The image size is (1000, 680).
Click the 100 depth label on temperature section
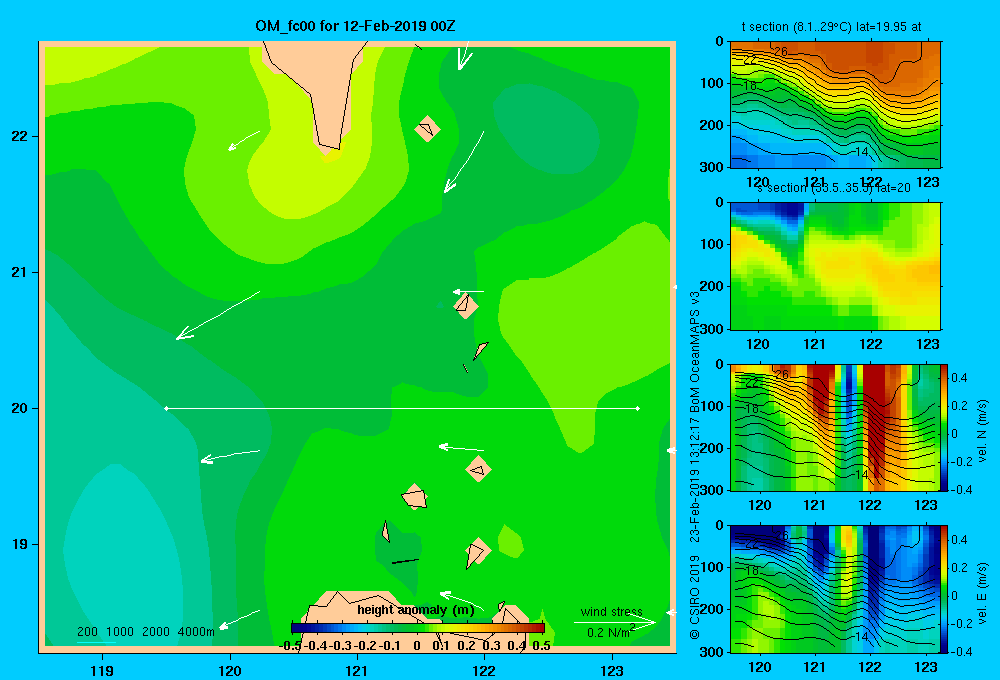[711, 83]
